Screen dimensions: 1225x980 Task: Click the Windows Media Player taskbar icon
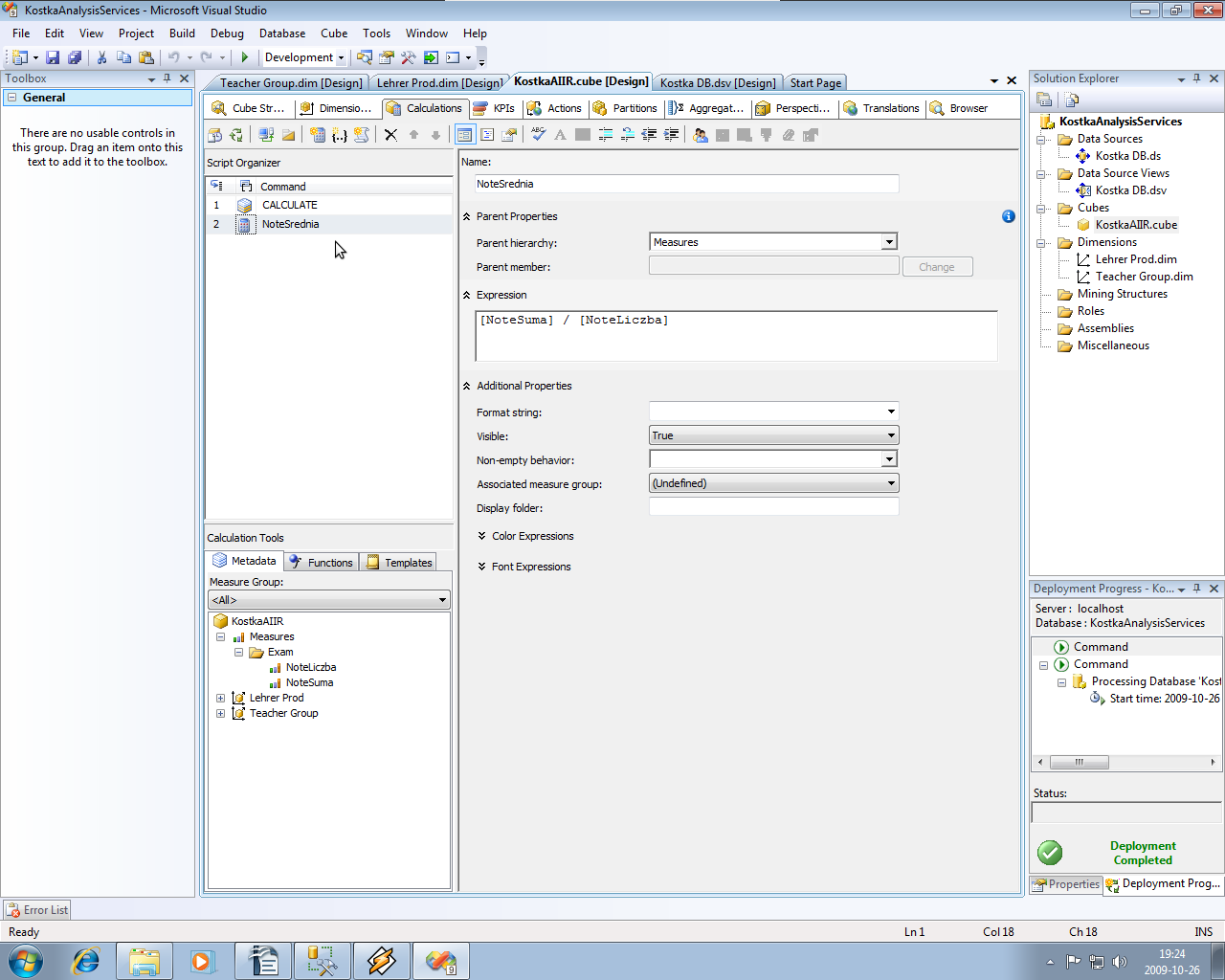(x=203, y=960)
